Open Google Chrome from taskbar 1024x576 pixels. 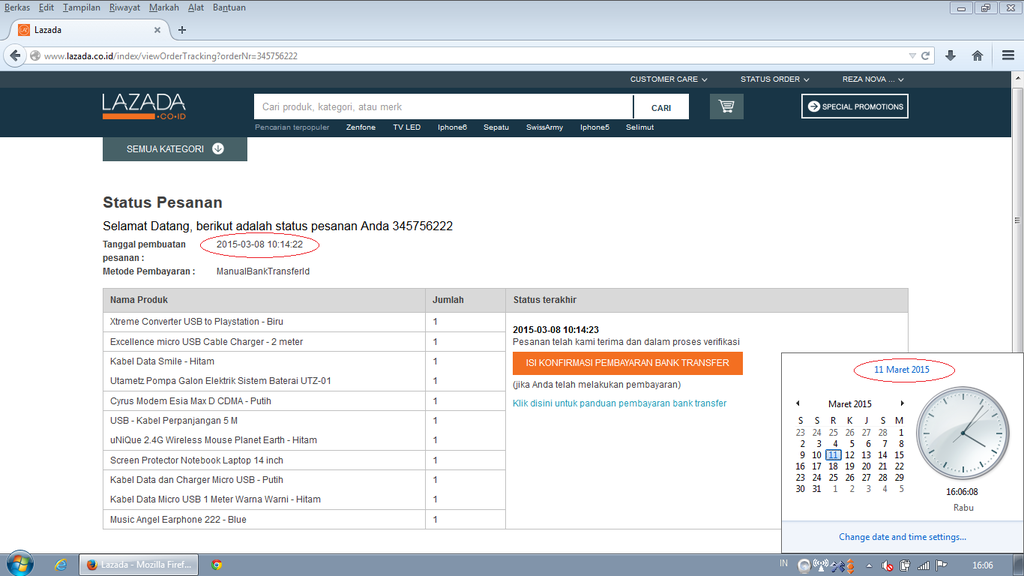pos(216,565)
